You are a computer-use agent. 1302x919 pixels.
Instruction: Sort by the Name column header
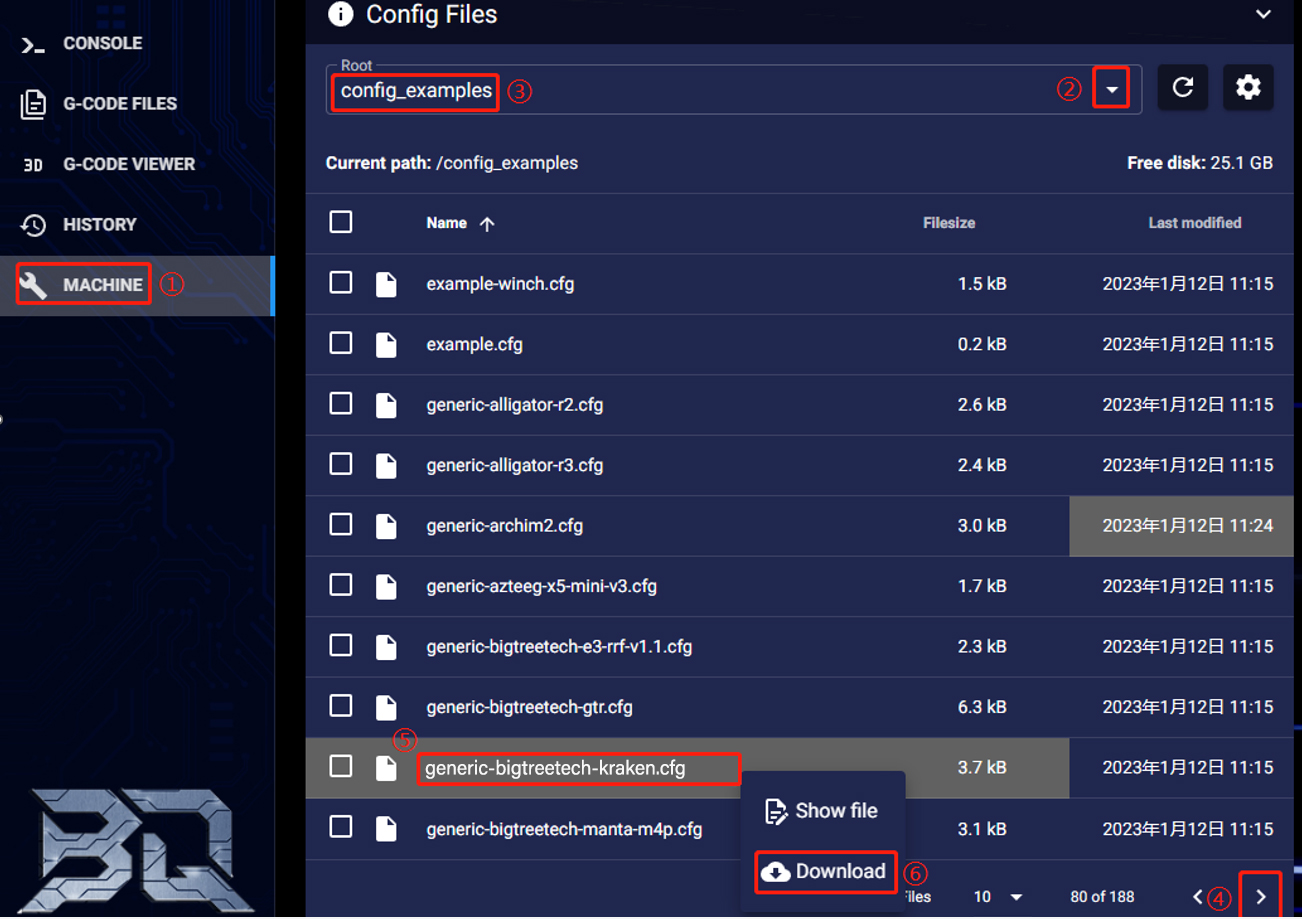coord(447,223)
